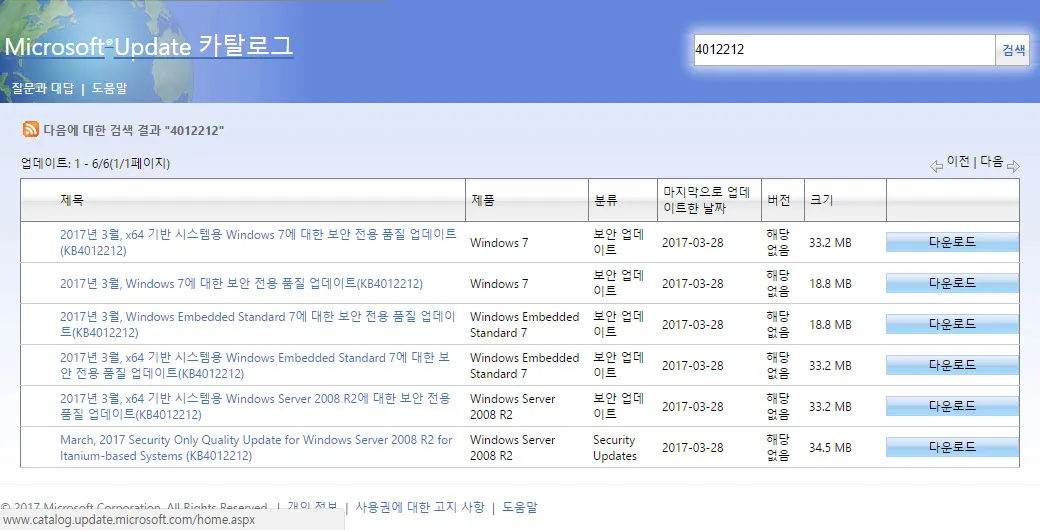Open x64 Windows 7 KB4012212 update link
1040x530 pixels.
point(258,242)
